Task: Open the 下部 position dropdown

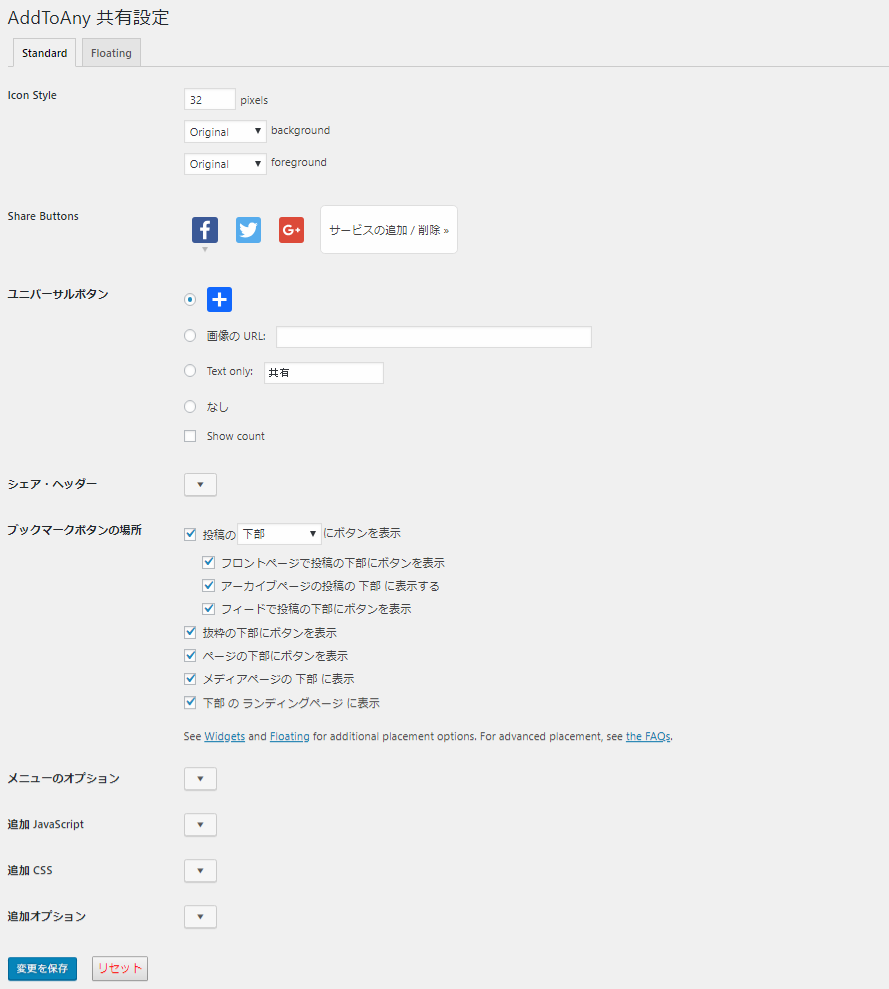Action: pyautogui.click(x=279, y=534)
